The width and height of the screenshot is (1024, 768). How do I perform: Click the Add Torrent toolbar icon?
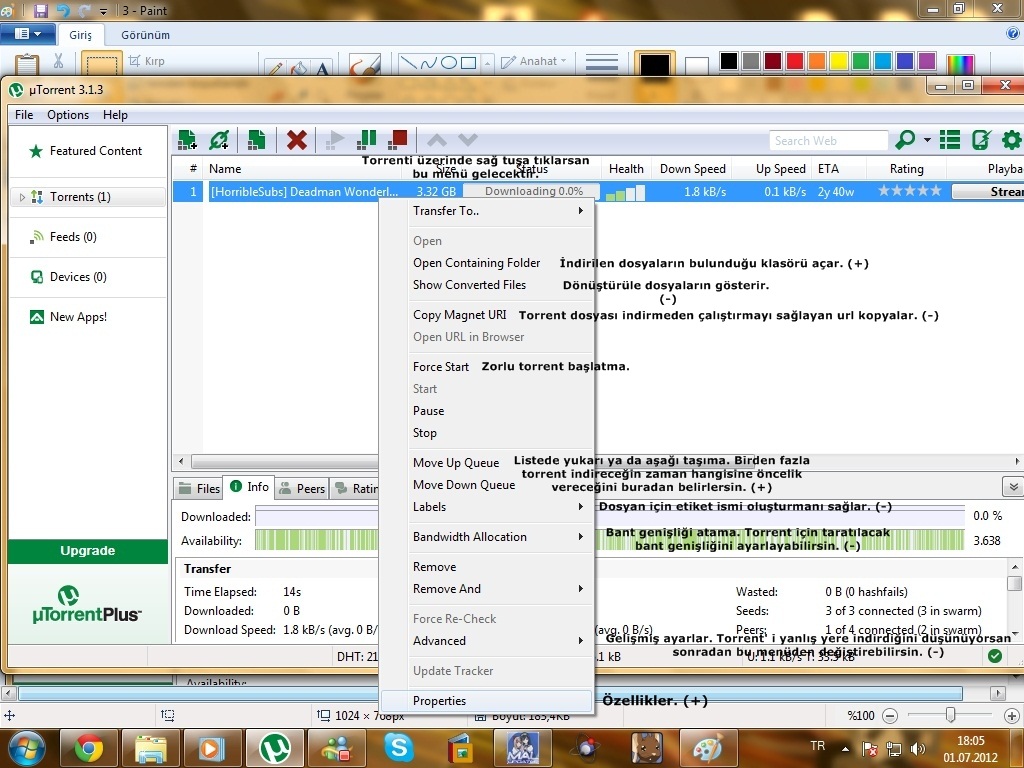[x=187, y=139]
